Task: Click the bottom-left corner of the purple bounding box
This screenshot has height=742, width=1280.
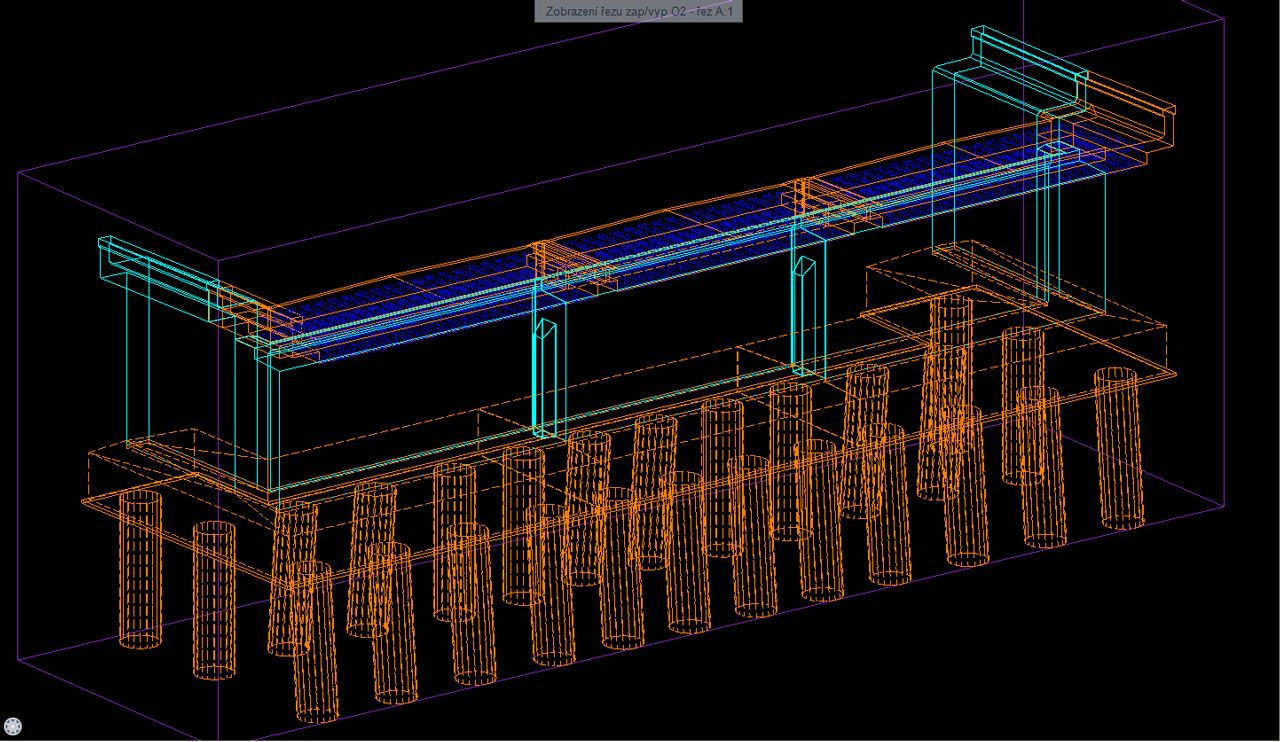Action: [x=19, y=662]
